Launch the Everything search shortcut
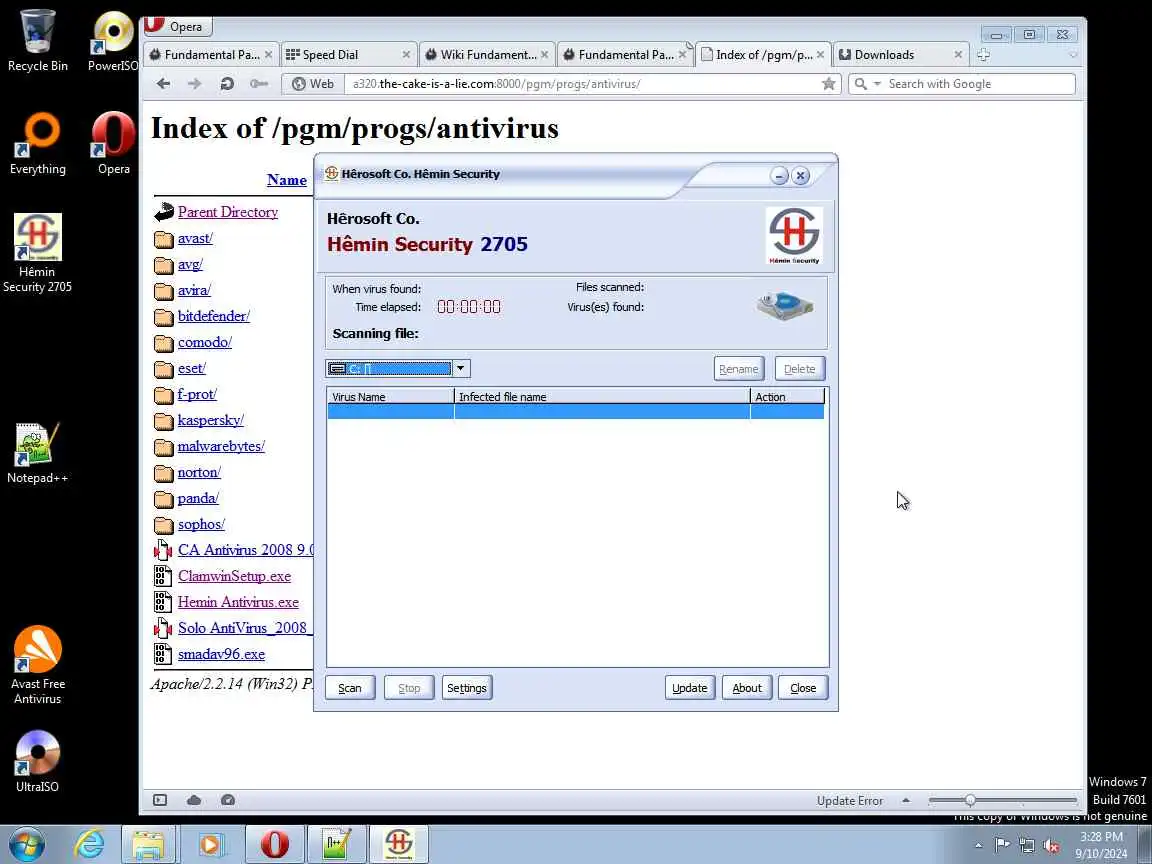The image size is (1152, 864). [x=37, y=144]
